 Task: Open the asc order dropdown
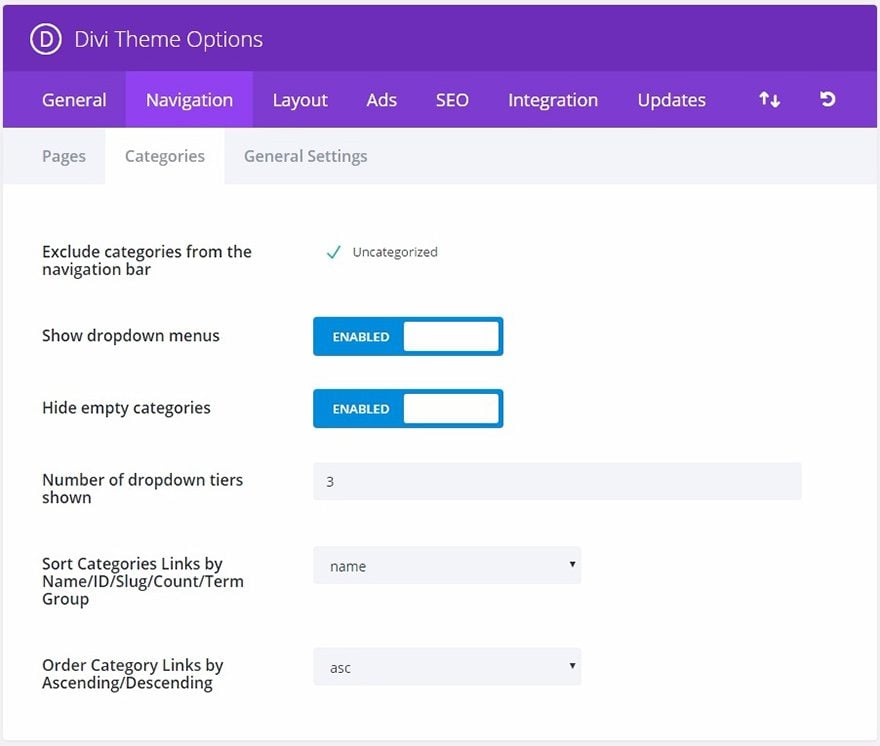[447, 667]
